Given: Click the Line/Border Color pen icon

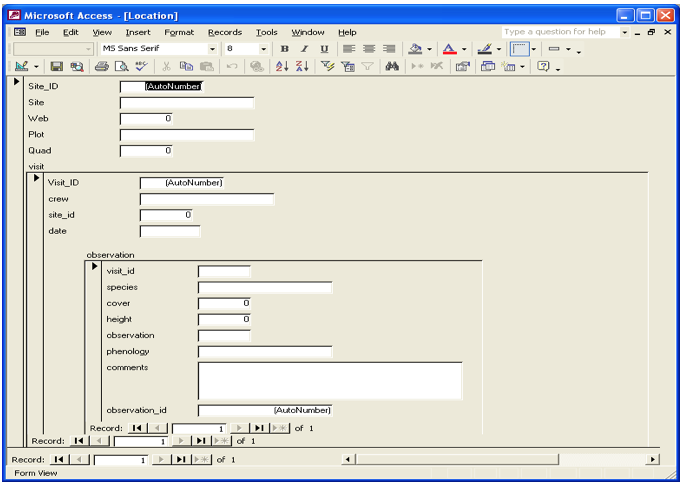Looking at the screenshot, I should point(485,49).
